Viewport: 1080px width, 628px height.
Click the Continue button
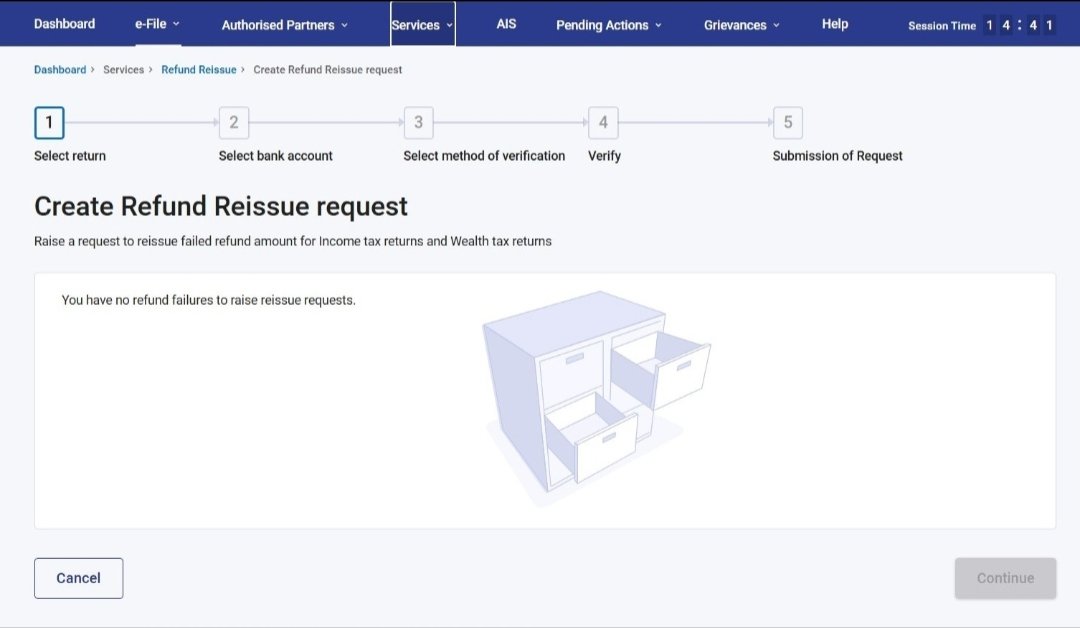[x=1005, y=578]
